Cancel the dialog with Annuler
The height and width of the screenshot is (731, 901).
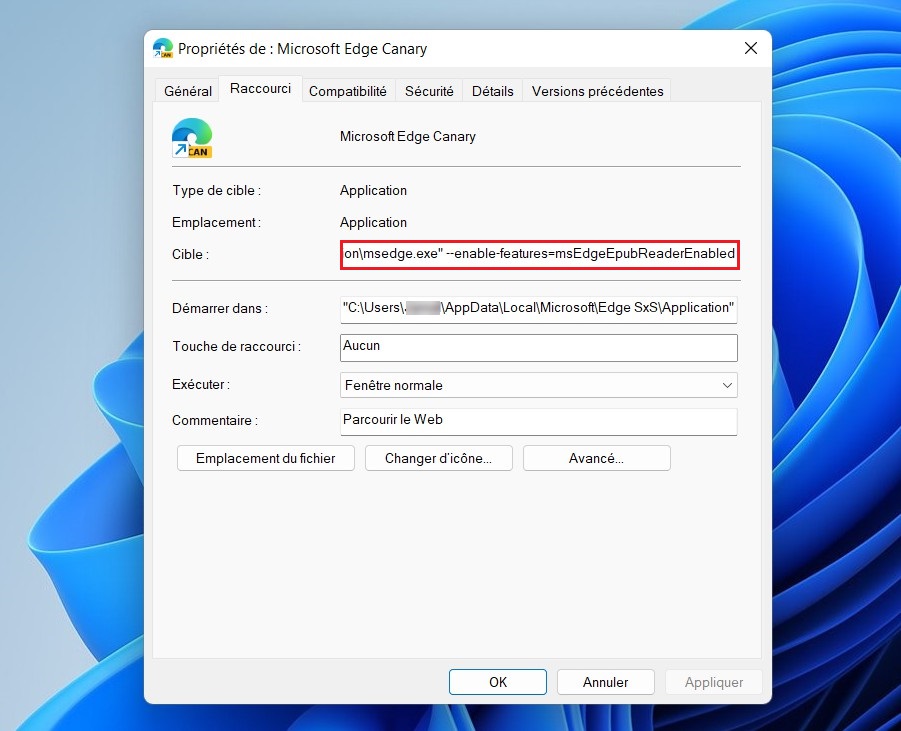pyautogui.click(x=606, y=682)
